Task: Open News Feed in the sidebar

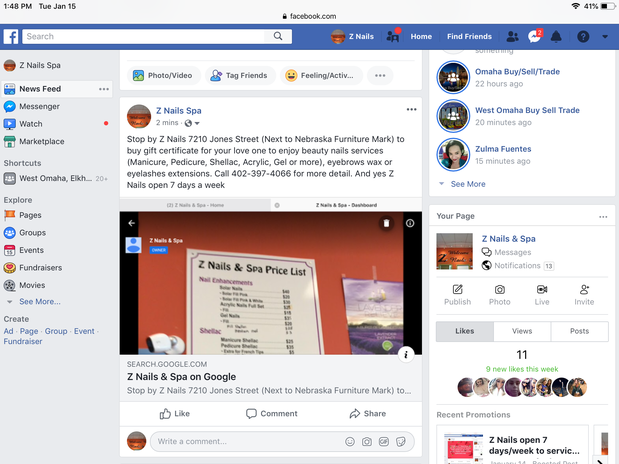Action: click(x=57, y=89)
